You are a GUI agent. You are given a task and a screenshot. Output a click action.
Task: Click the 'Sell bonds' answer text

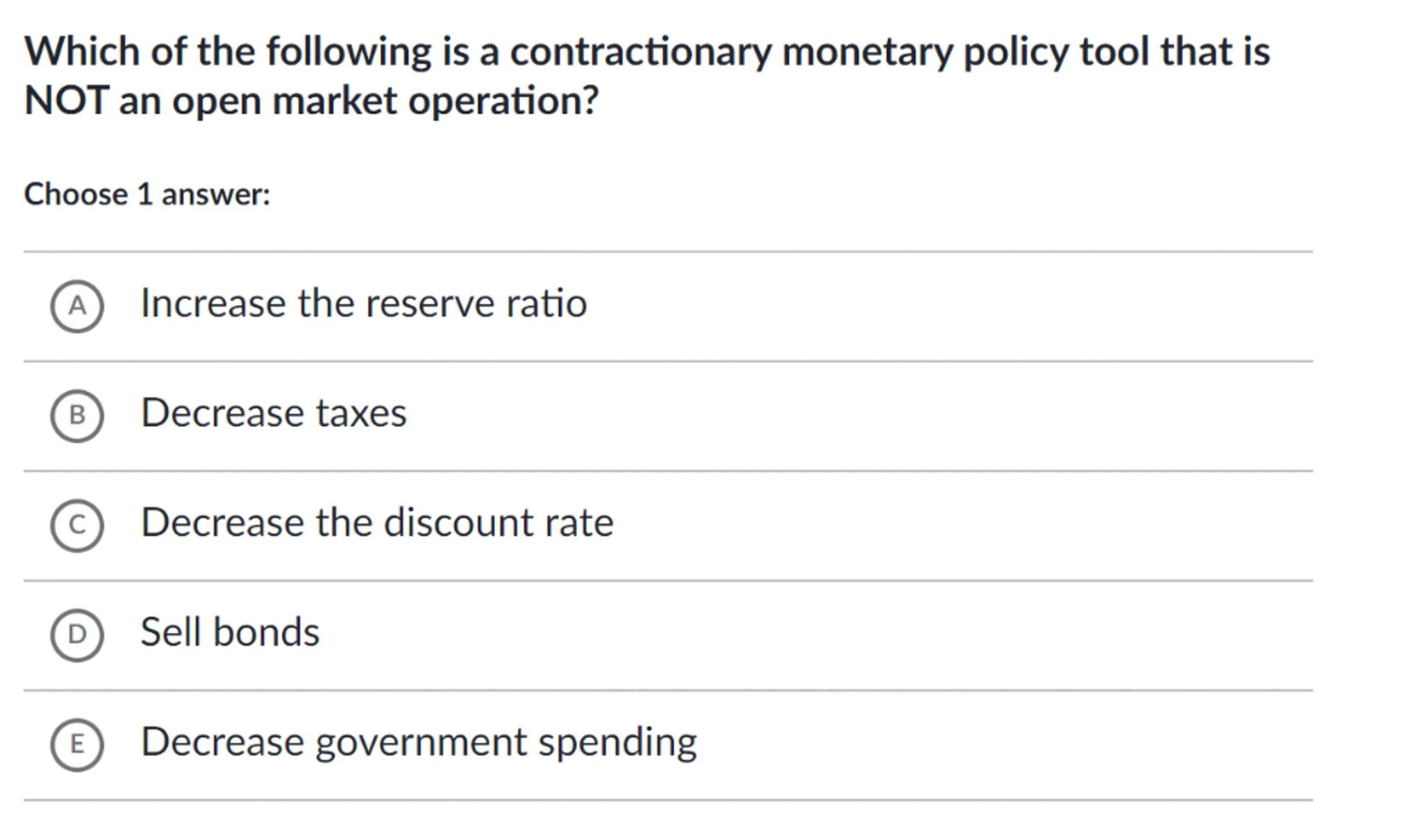(x=230, y=632)
